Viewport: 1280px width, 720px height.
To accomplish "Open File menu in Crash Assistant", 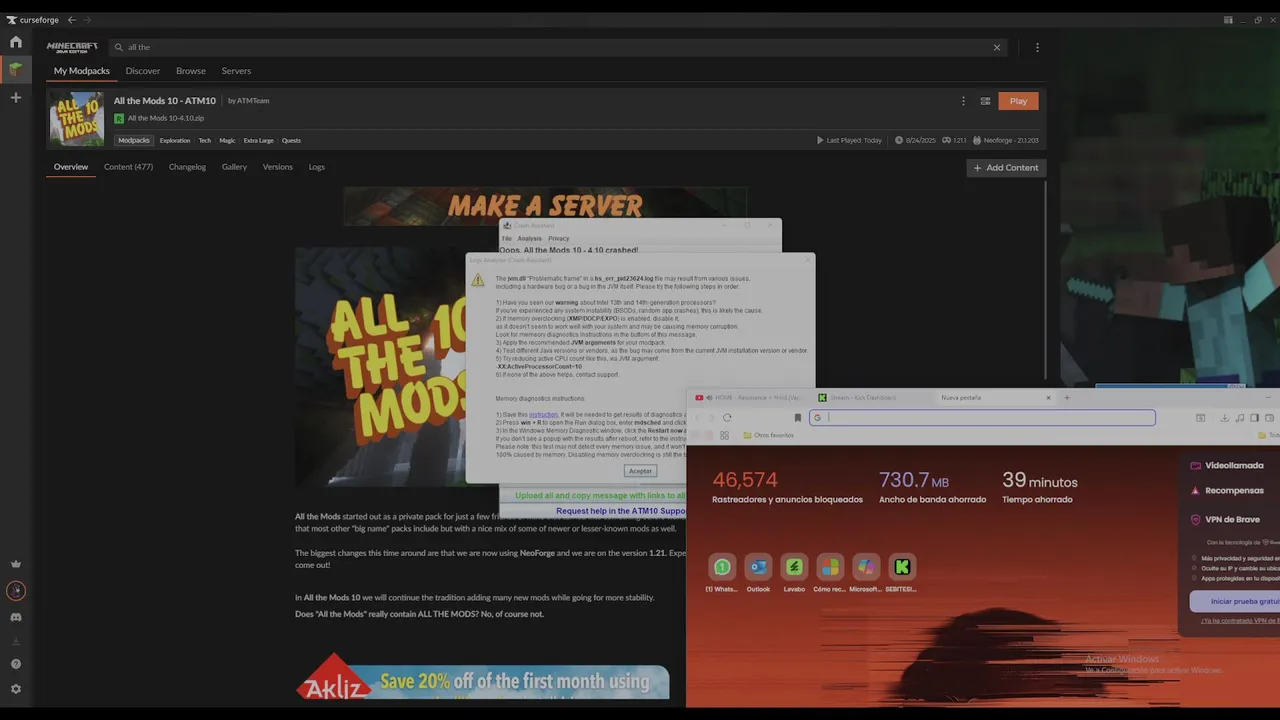I will tap(507, 238).
